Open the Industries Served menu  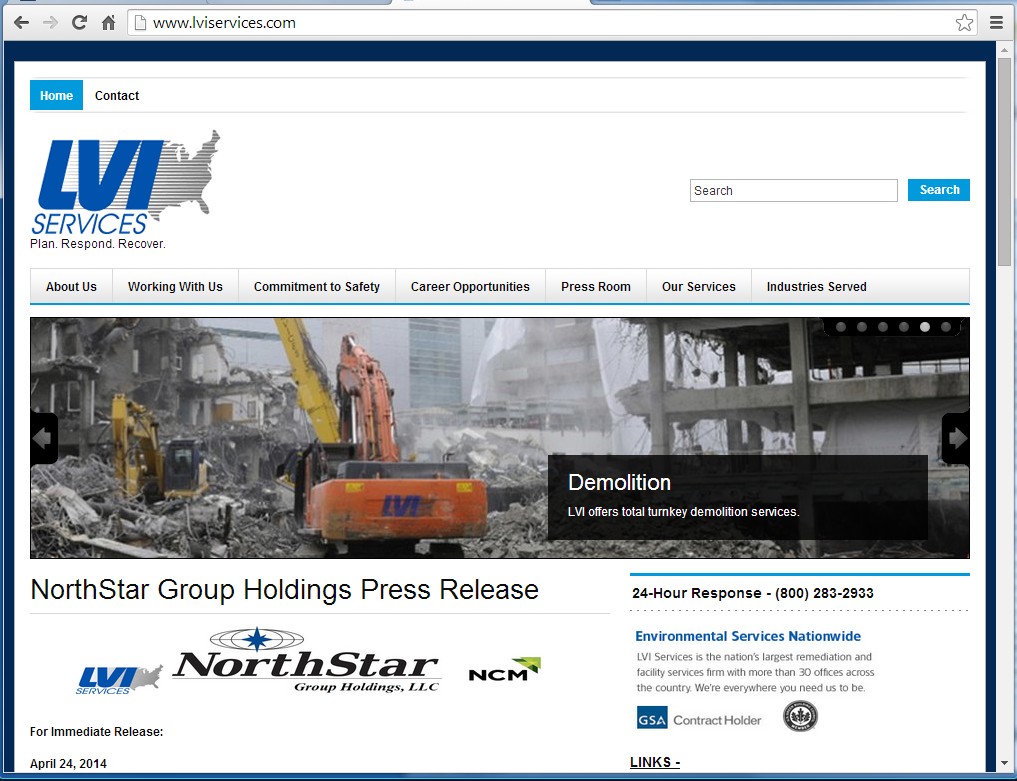pos(817,287)
